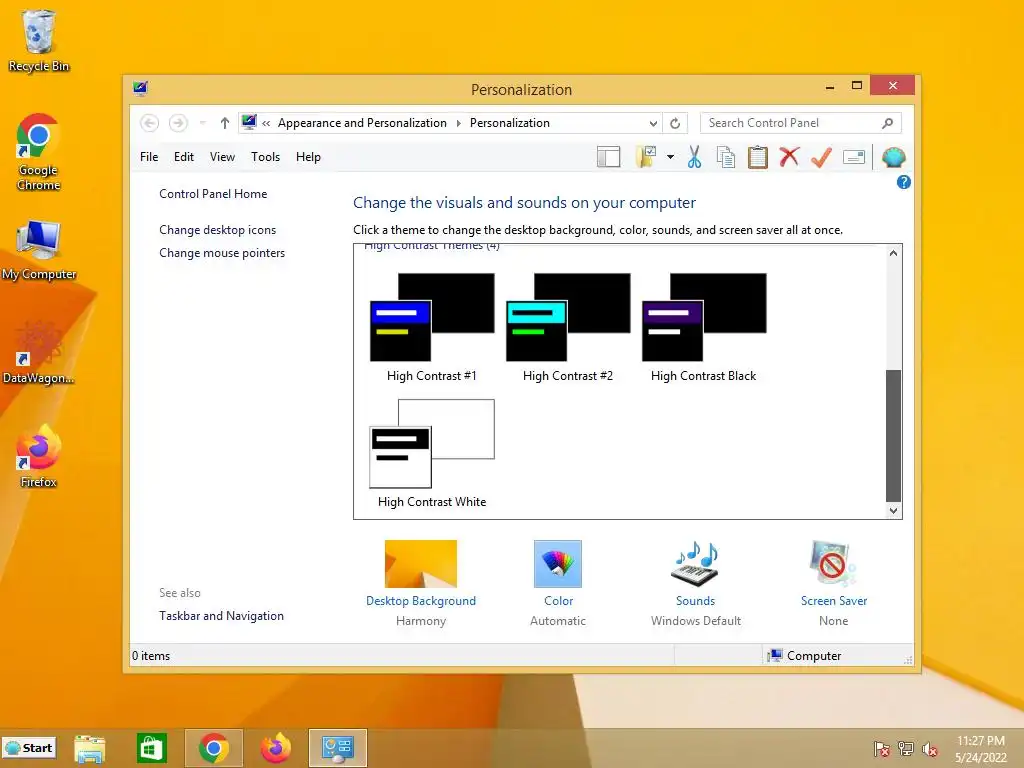1024x768 pixels.
Task: Click the Personalization breadcrumb segment
Action: (510, 123)
